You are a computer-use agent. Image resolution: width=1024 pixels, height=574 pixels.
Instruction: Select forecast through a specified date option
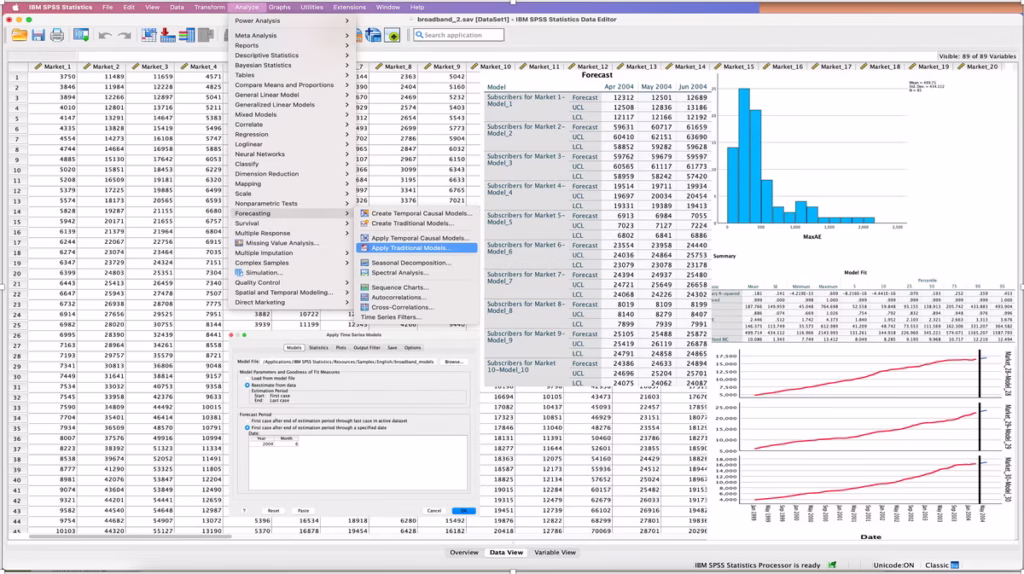(247, 428)
